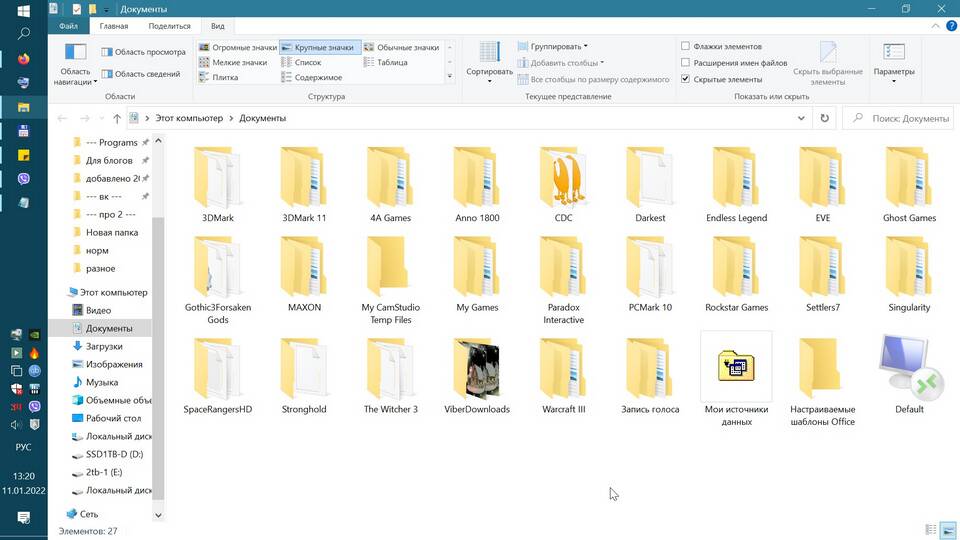This screenshot has width=960, height=540.
Task: Choose the Содержимое layout option
Action: pyautogui.click(x=311, y=77)
